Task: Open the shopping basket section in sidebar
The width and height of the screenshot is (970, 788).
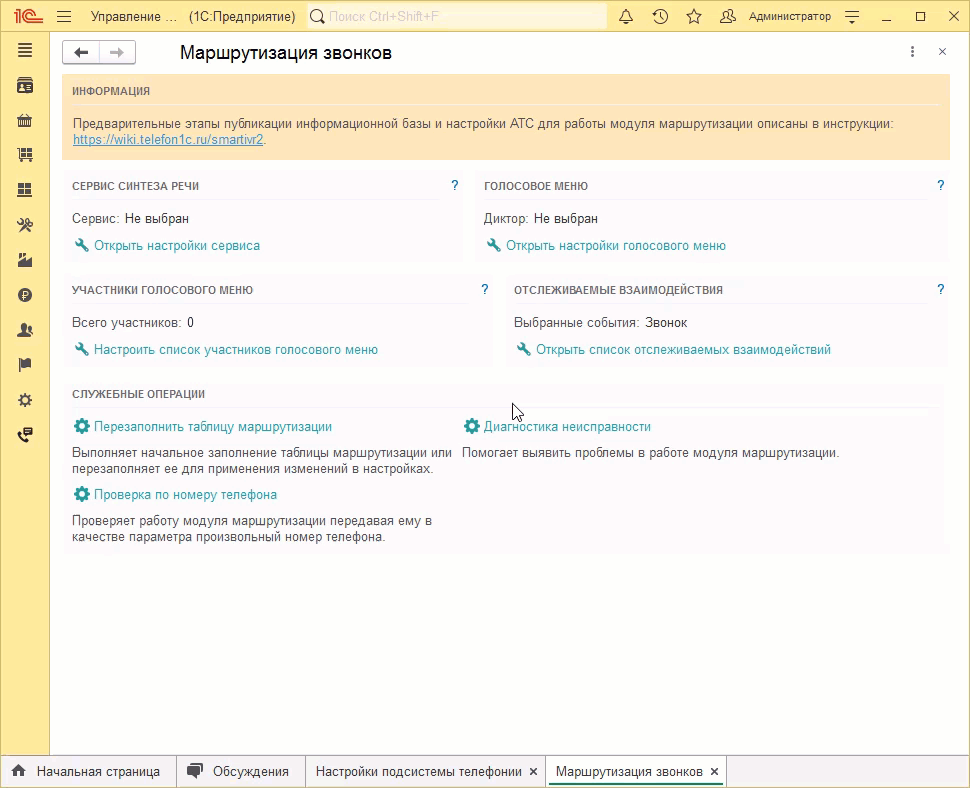Action: point(25,121)
